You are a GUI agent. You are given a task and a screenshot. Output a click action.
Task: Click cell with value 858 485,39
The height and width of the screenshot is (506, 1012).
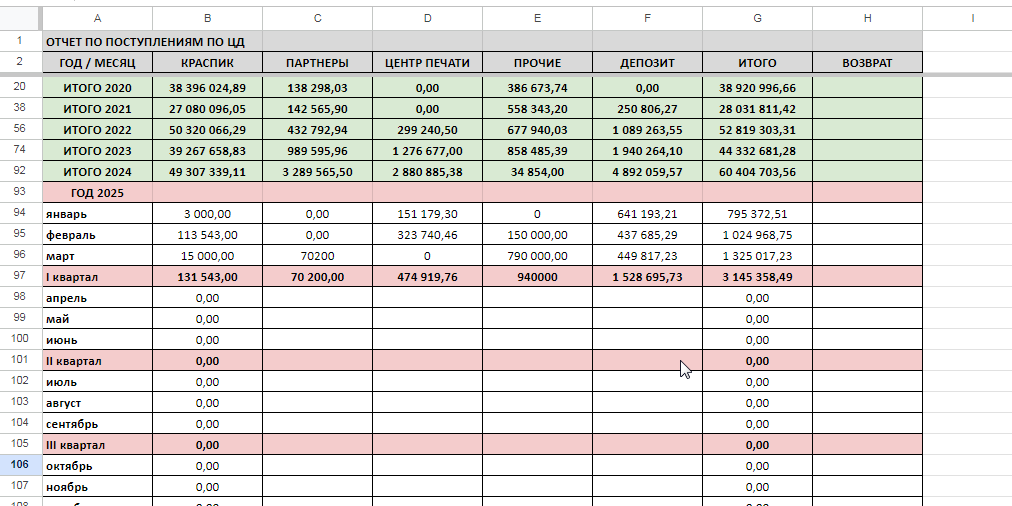coord(538,151)
